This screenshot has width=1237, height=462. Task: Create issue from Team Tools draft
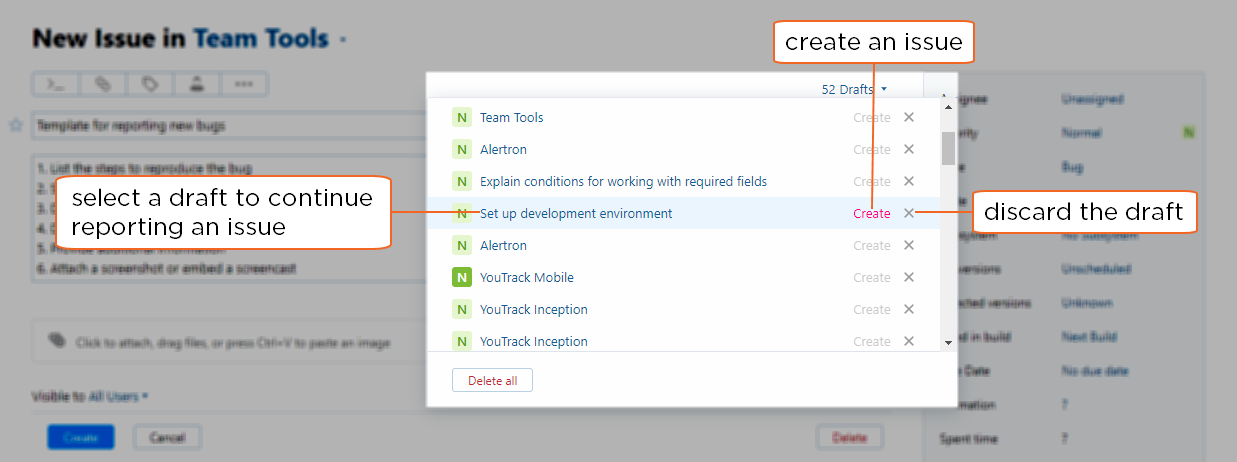pyautogui.click(x=872, y=117)
